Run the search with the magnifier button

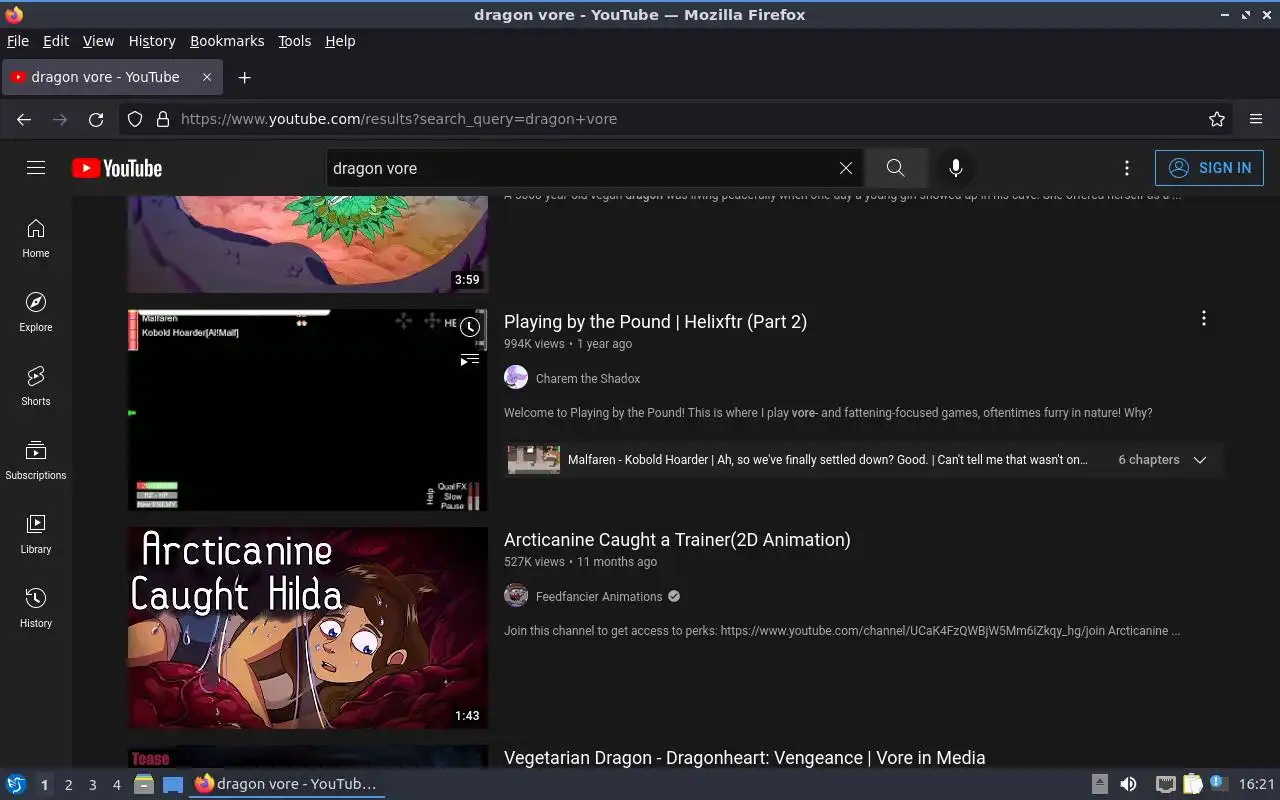pyautogui.click(x=895, y=168)
